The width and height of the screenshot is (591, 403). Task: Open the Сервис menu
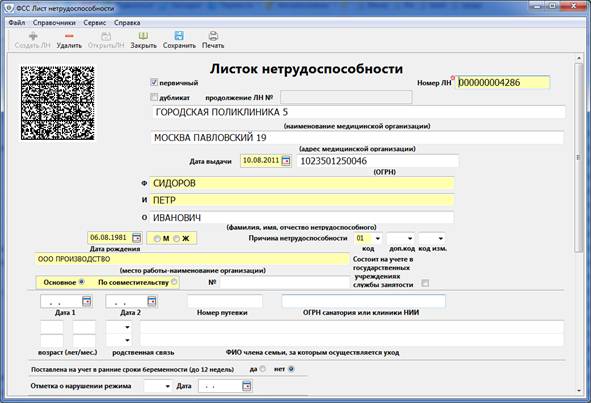click(x=95, y=23)
